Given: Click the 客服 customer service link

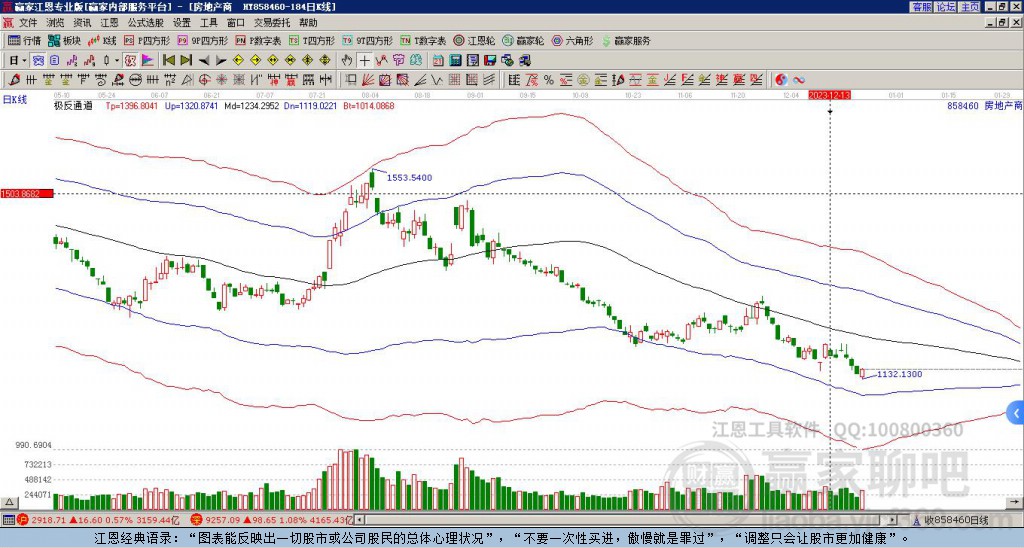Looking at the screenshot, I should tap(921, 7).
